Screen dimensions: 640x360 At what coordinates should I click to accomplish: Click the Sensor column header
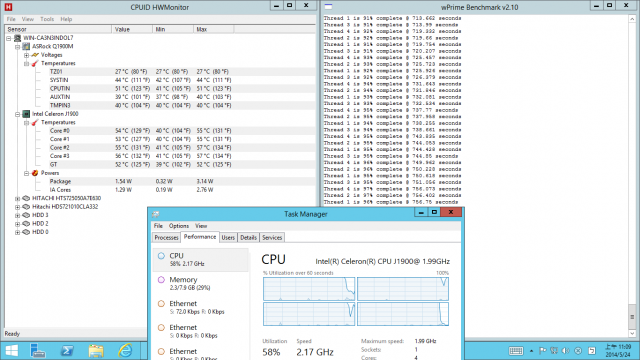click(x=58, y=29)
